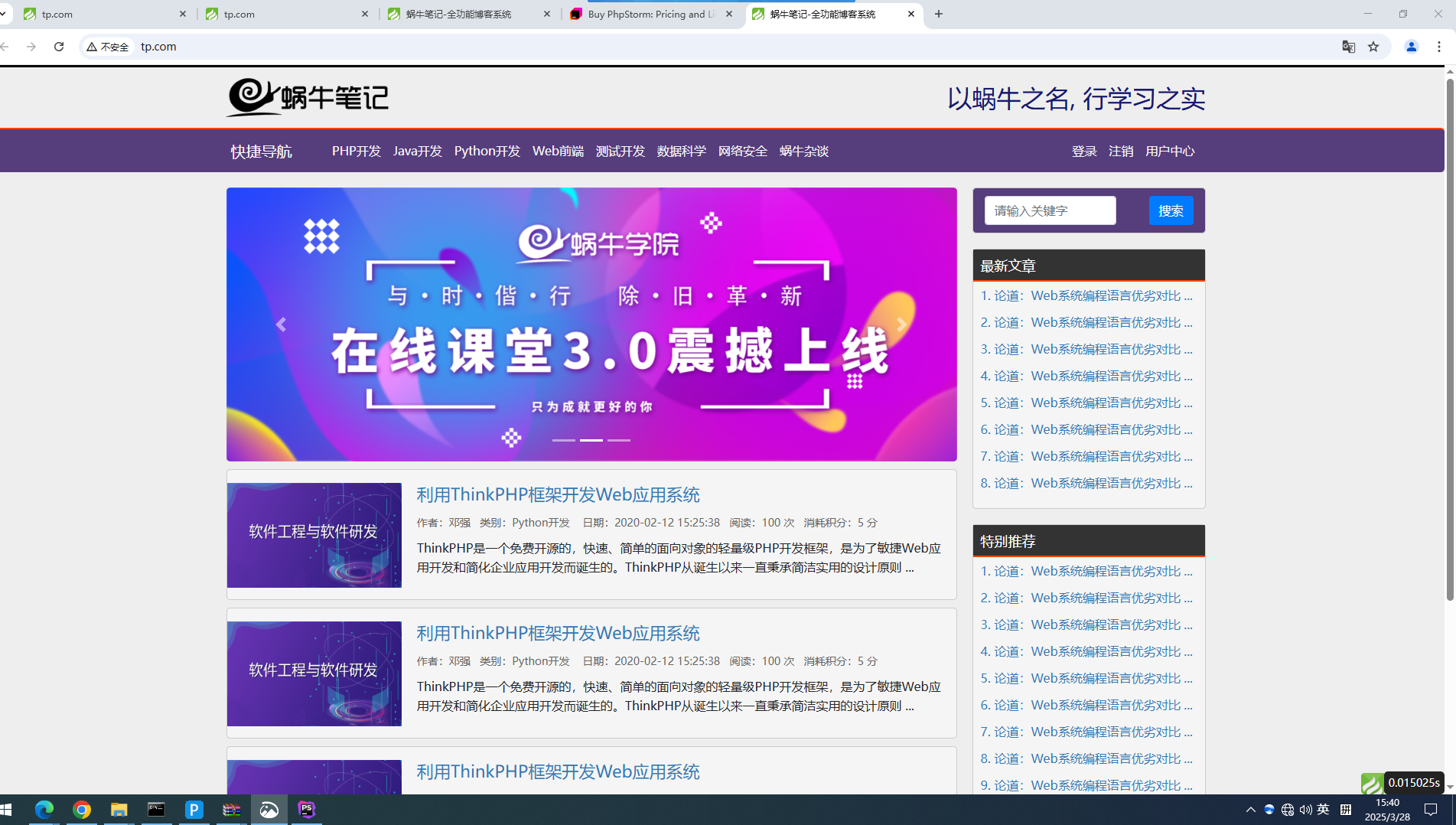
Task: Go forward with the browser forward arrow
Action: click(31, 47)
